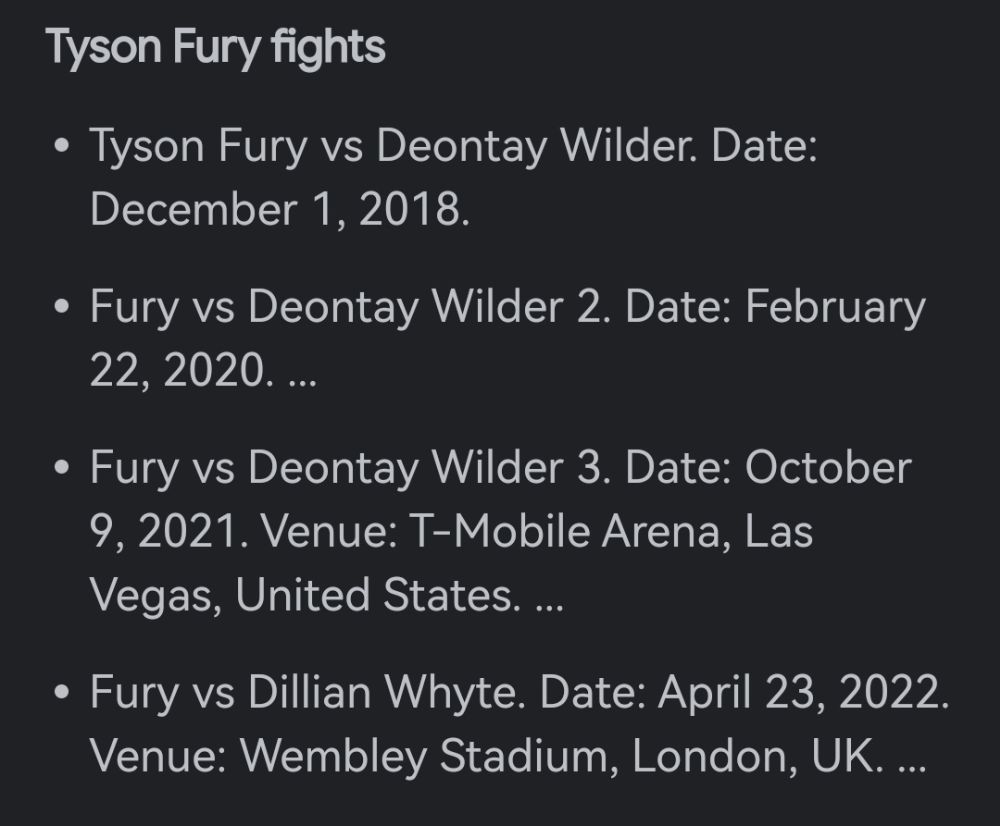Viewport: 1000px width, 826px height.
Task: Click the 'London, UK' location text
Action: click(753, 756)
